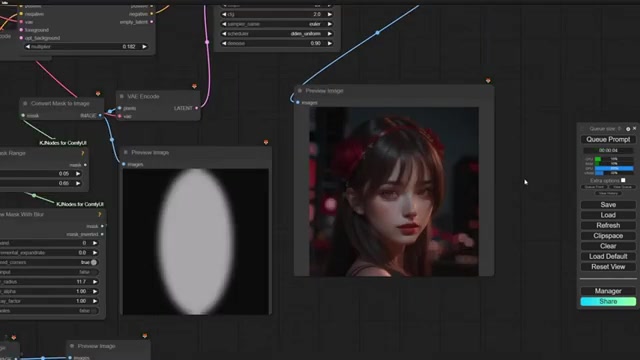The image size is (640, 360).
Task: Save the workflow
Action: (x=608, y=205)
